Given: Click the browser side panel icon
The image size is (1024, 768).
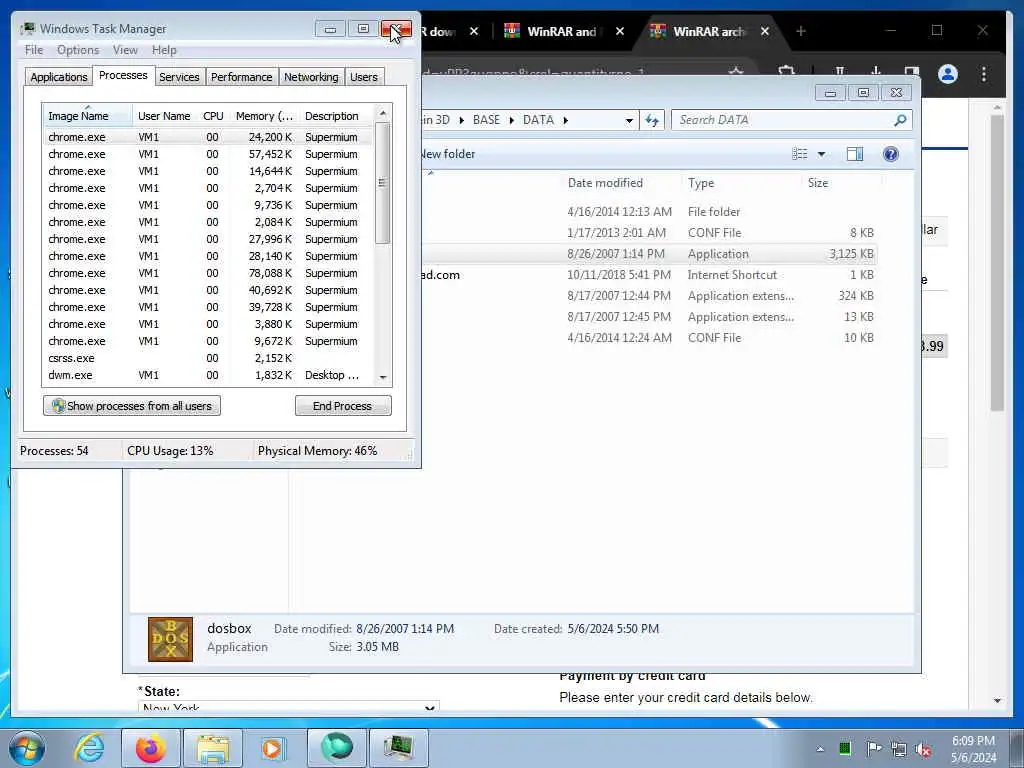Looking at the screenshot, I should 912,72.
